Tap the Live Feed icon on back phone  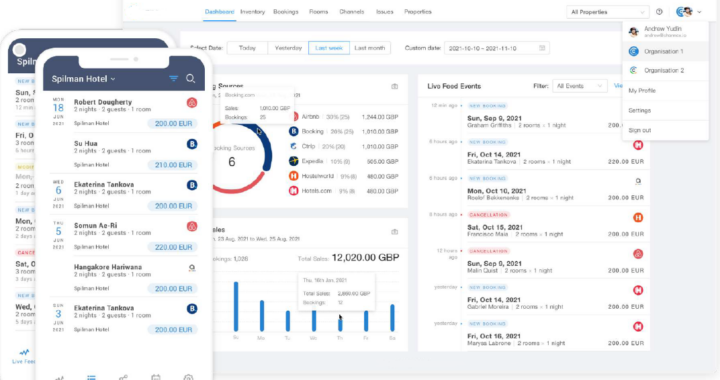coord(24,352)
